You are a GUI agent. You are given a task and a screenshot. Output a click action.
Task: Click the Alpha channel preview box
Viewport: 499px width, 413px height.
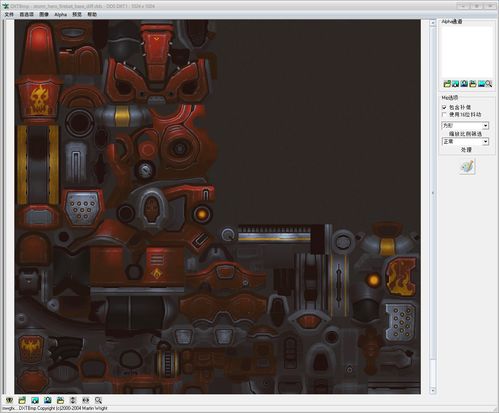467,52
